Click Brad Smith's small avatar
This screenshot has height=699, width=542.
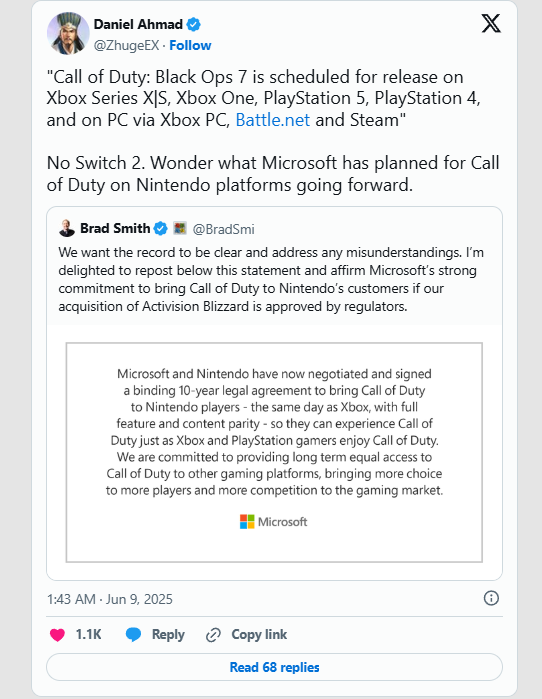[67, 228]
